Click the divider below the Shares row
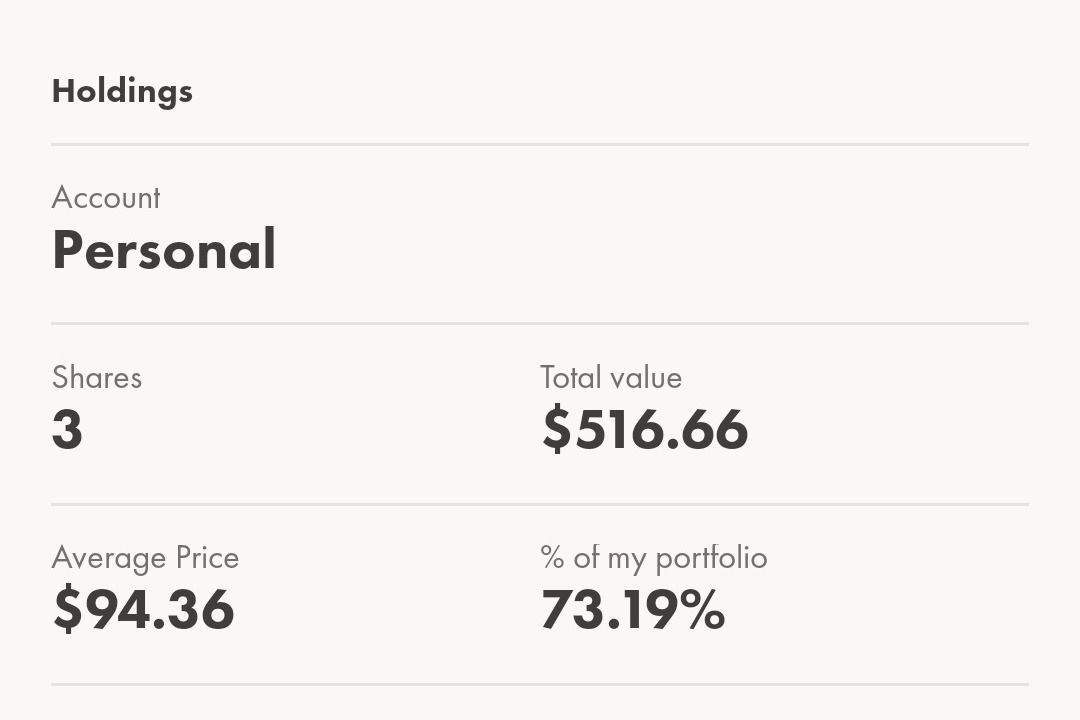1080x720 pixels. pos(540,504)
